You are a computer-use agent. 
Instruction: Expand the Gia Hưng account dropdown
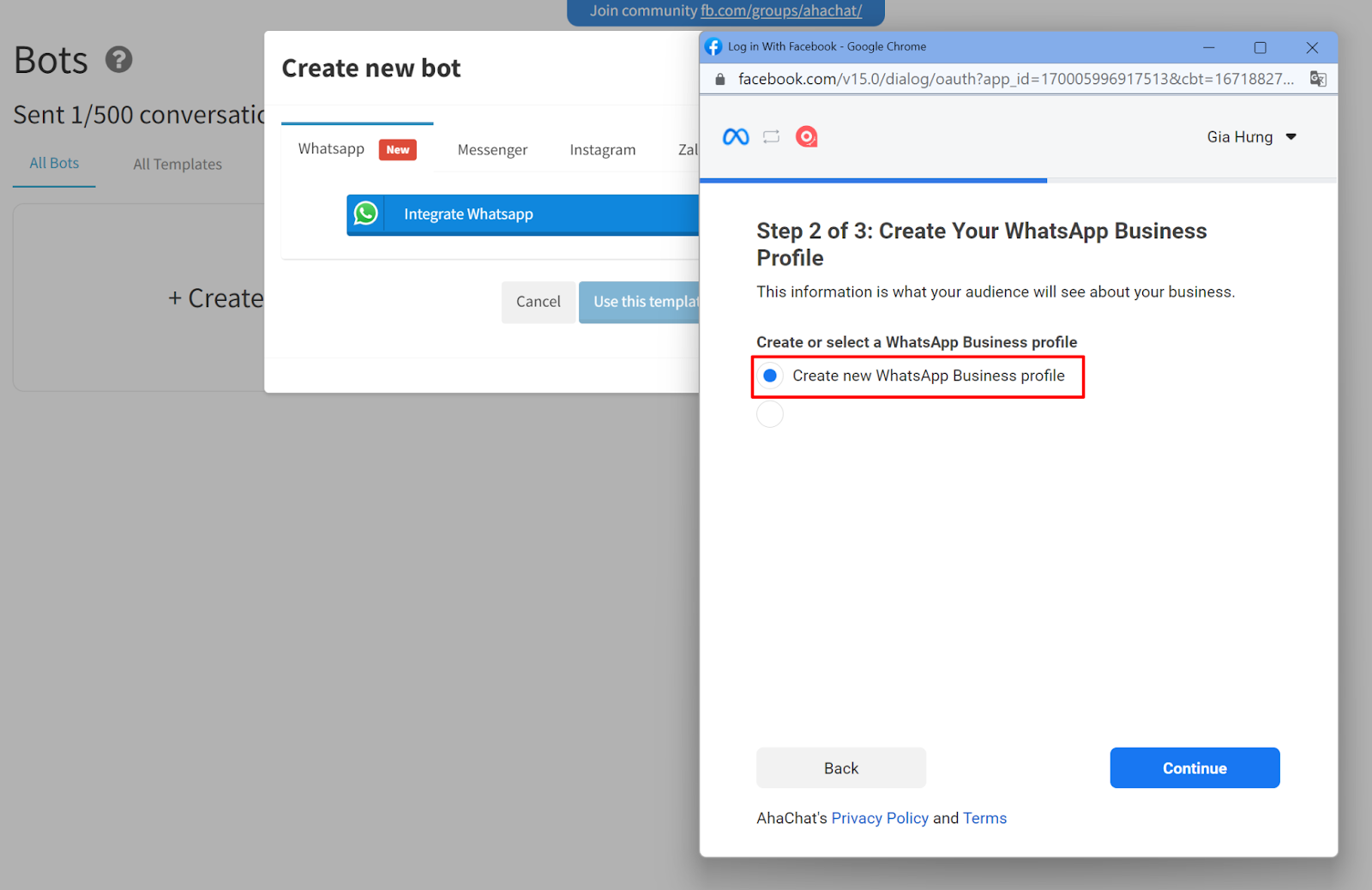tap(1252, 137)
